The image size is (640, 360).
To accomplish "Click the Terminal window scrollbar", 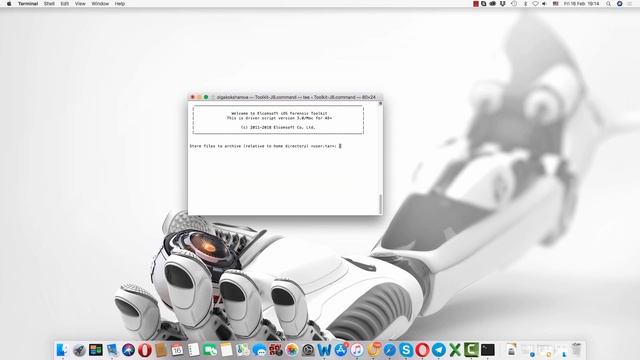I will pyautogui.click(x=380, y=203).
